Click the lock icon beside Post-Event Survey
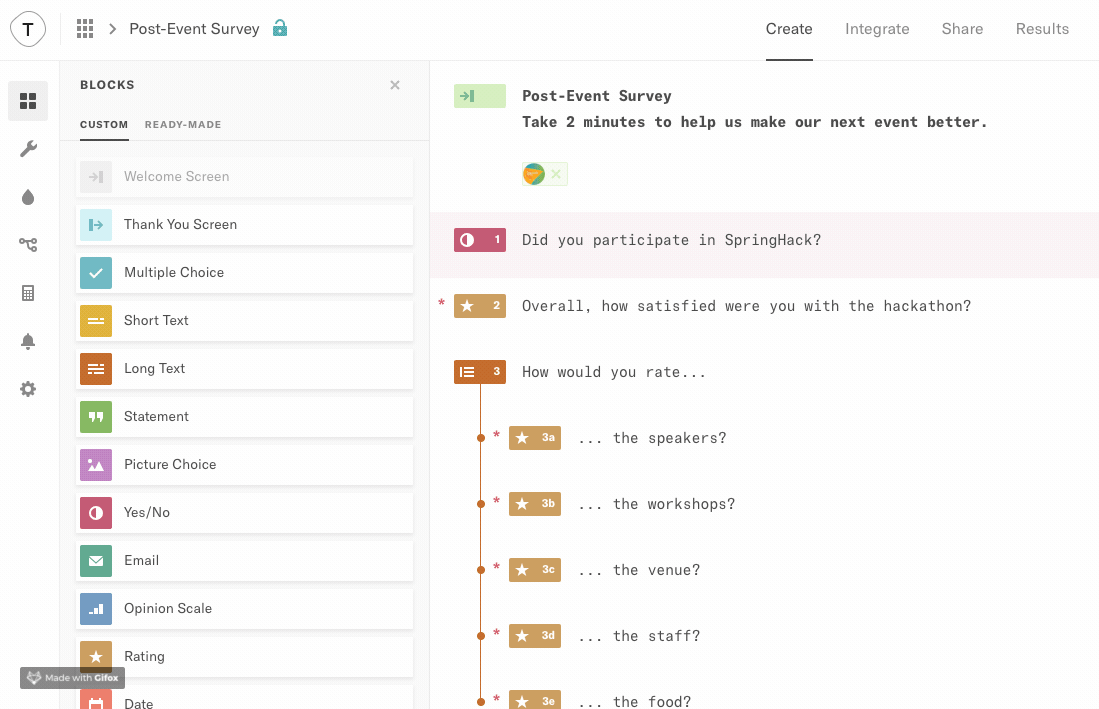The height and width of the screenshot is (709, 1099). click(x=280, y=28)
